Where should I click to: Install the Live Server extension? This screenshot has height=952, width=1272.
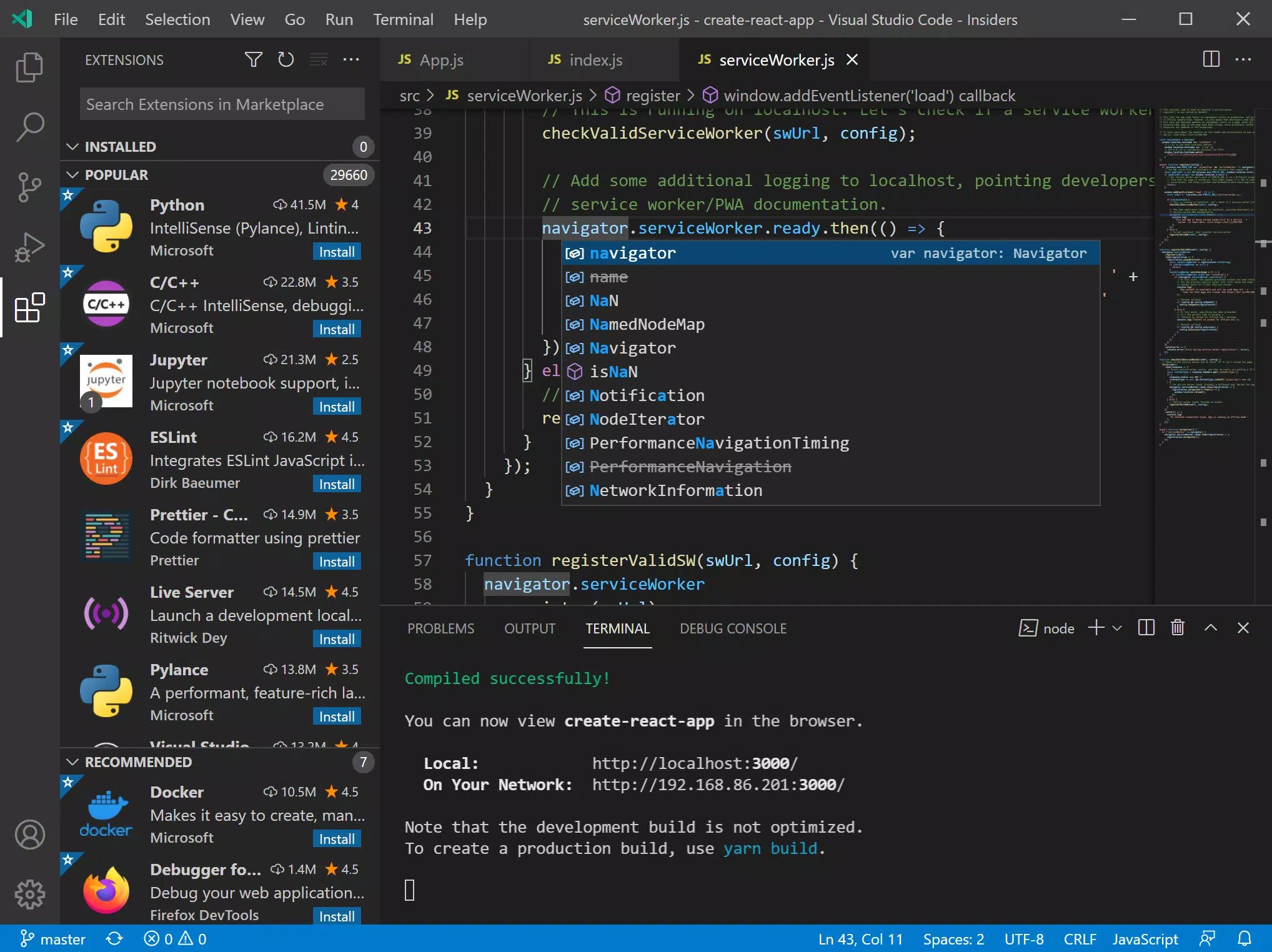tap(337, 639)
